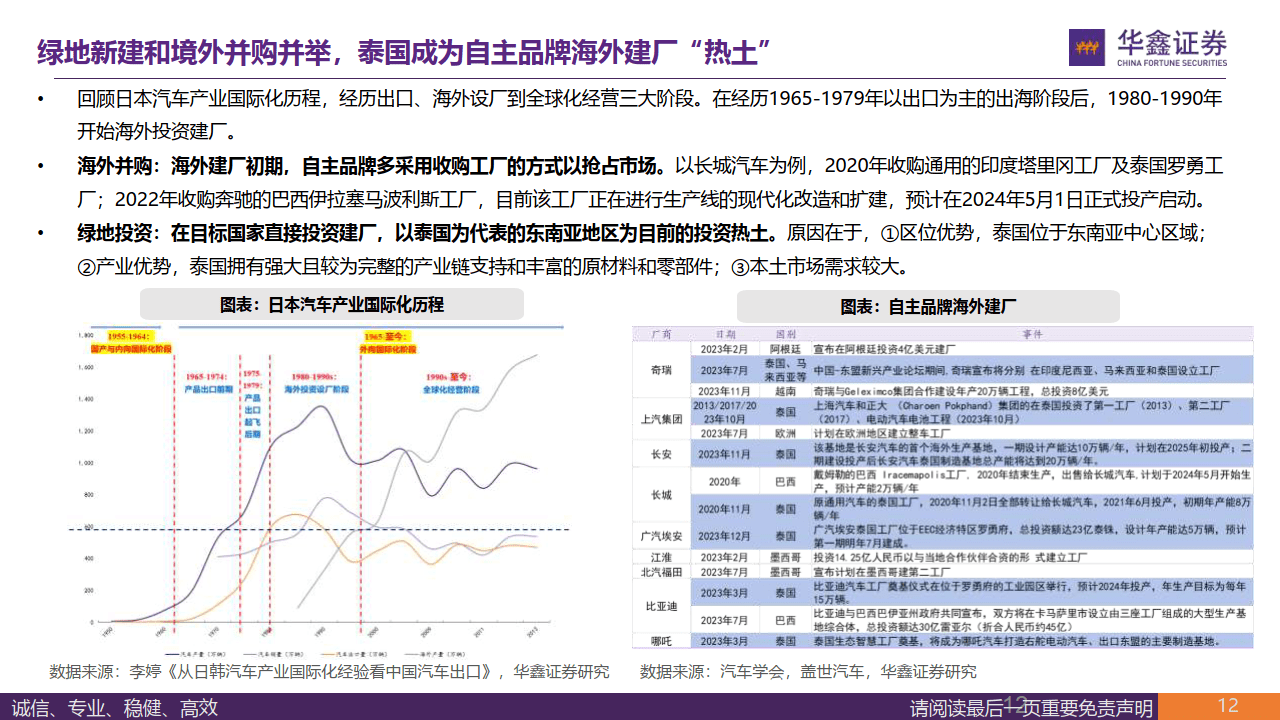1280x720 pixels.
Task: Click the bold heading 绿地投资：在目标国家直接投资建厂
Action: [426, 233]
